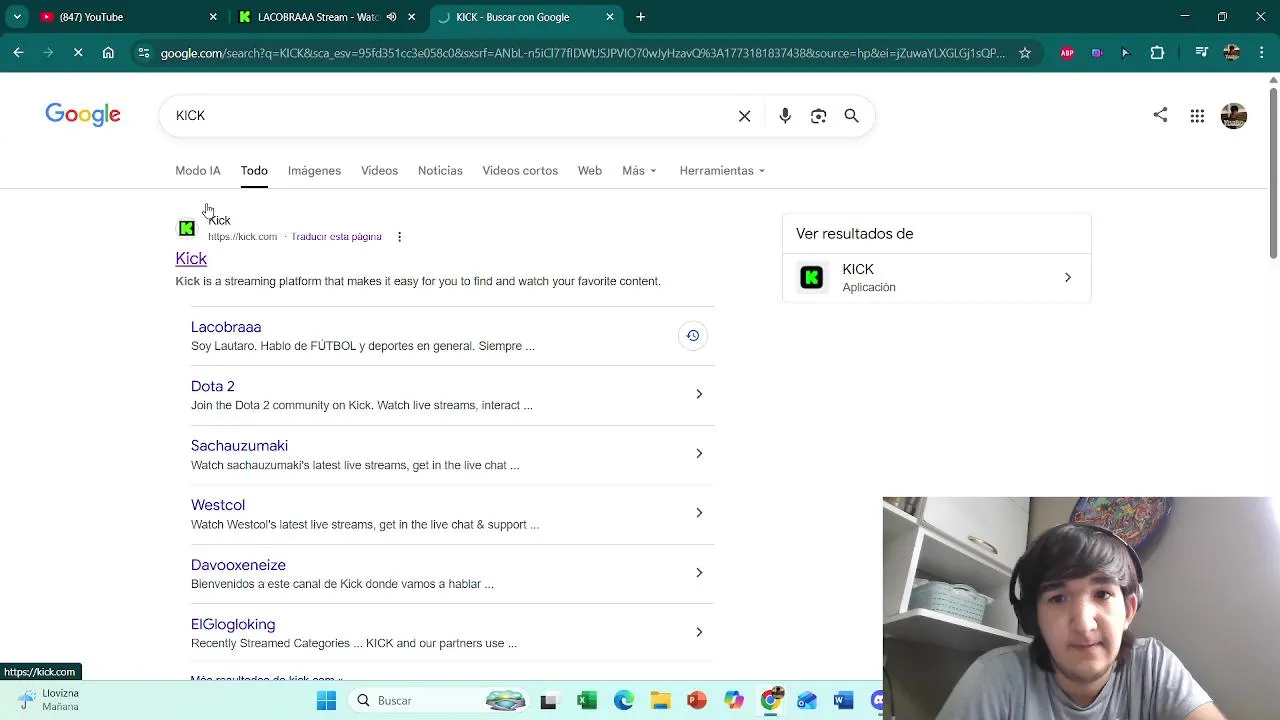Select the Noticias results tab
Viewport: 1280px width, 720px height.
[x=440, y=170]
